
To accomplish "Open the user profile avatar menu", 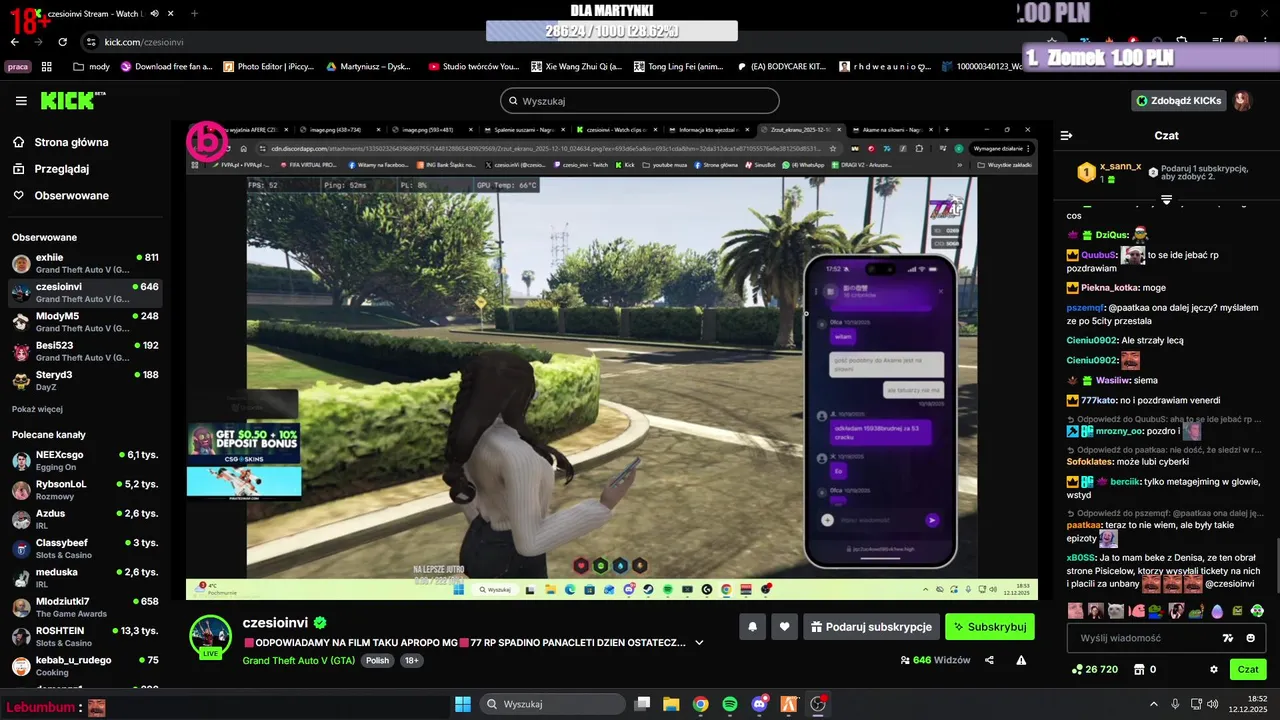I will pos(1243,101).
